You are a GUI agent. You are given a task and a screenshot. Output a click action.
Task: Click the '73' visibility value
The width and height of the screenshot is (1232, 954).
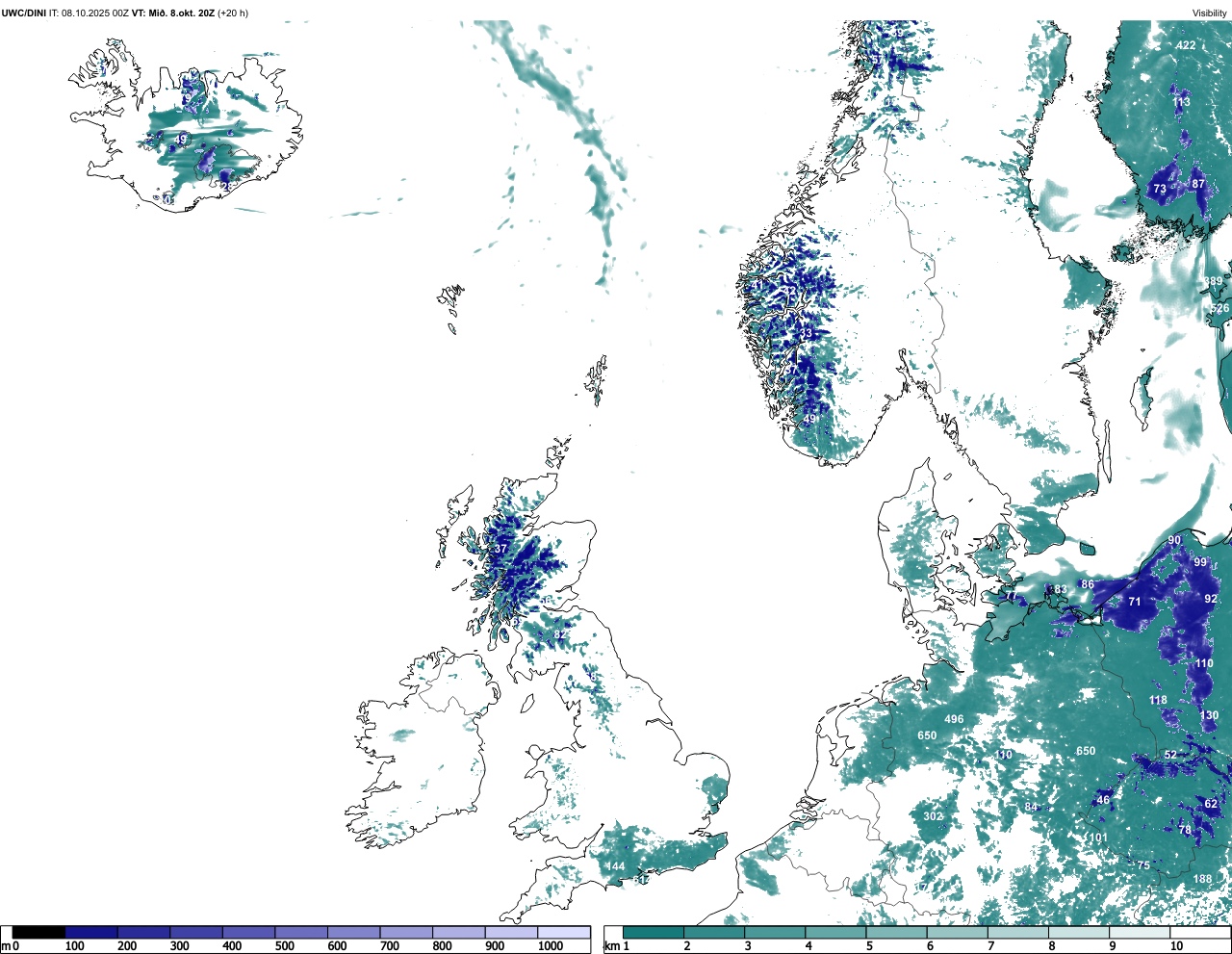[1160, 190]
